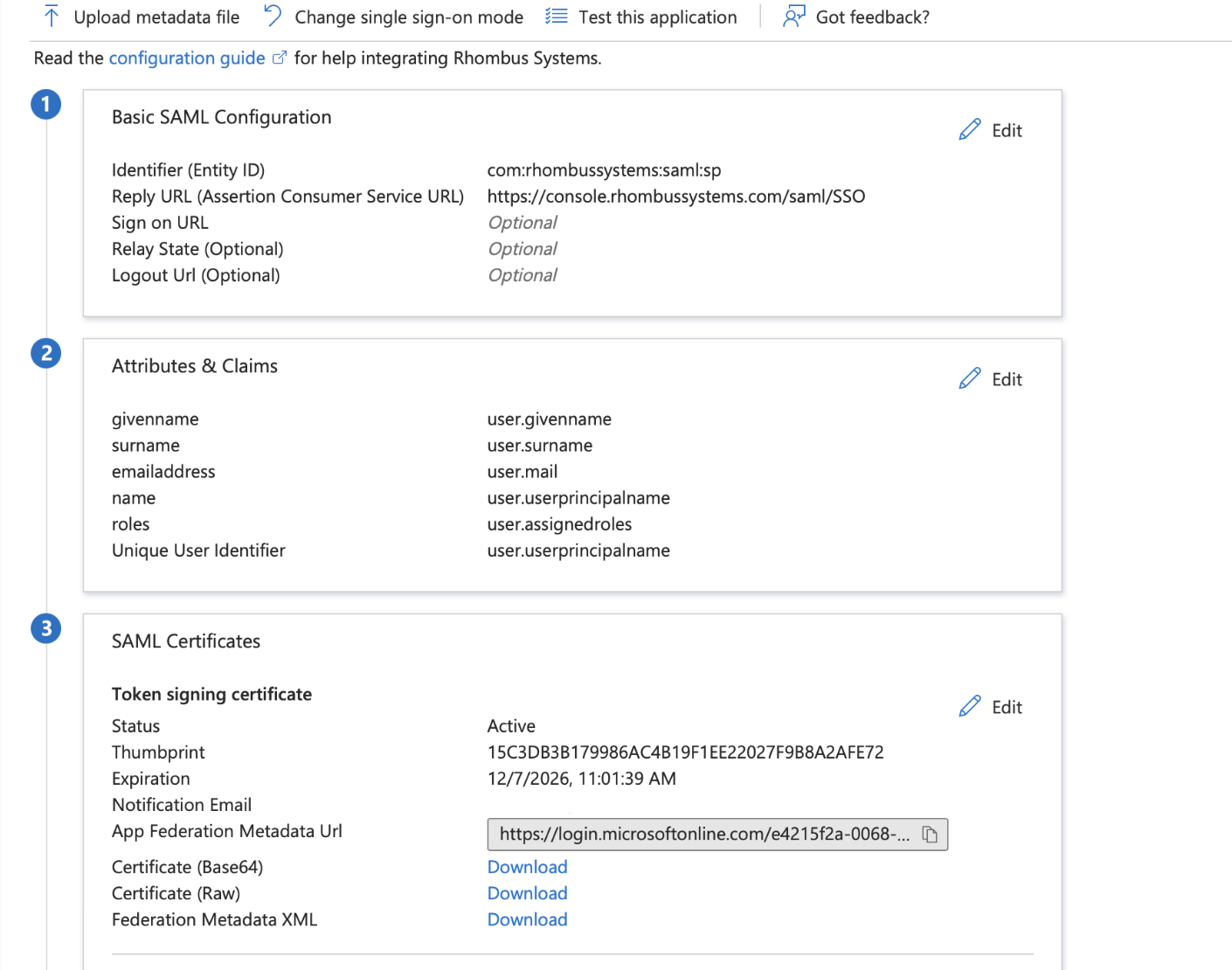Screen dimensions: 1232x970
Task: Download the Certificate (Base64)
Action: pos(528,867)
